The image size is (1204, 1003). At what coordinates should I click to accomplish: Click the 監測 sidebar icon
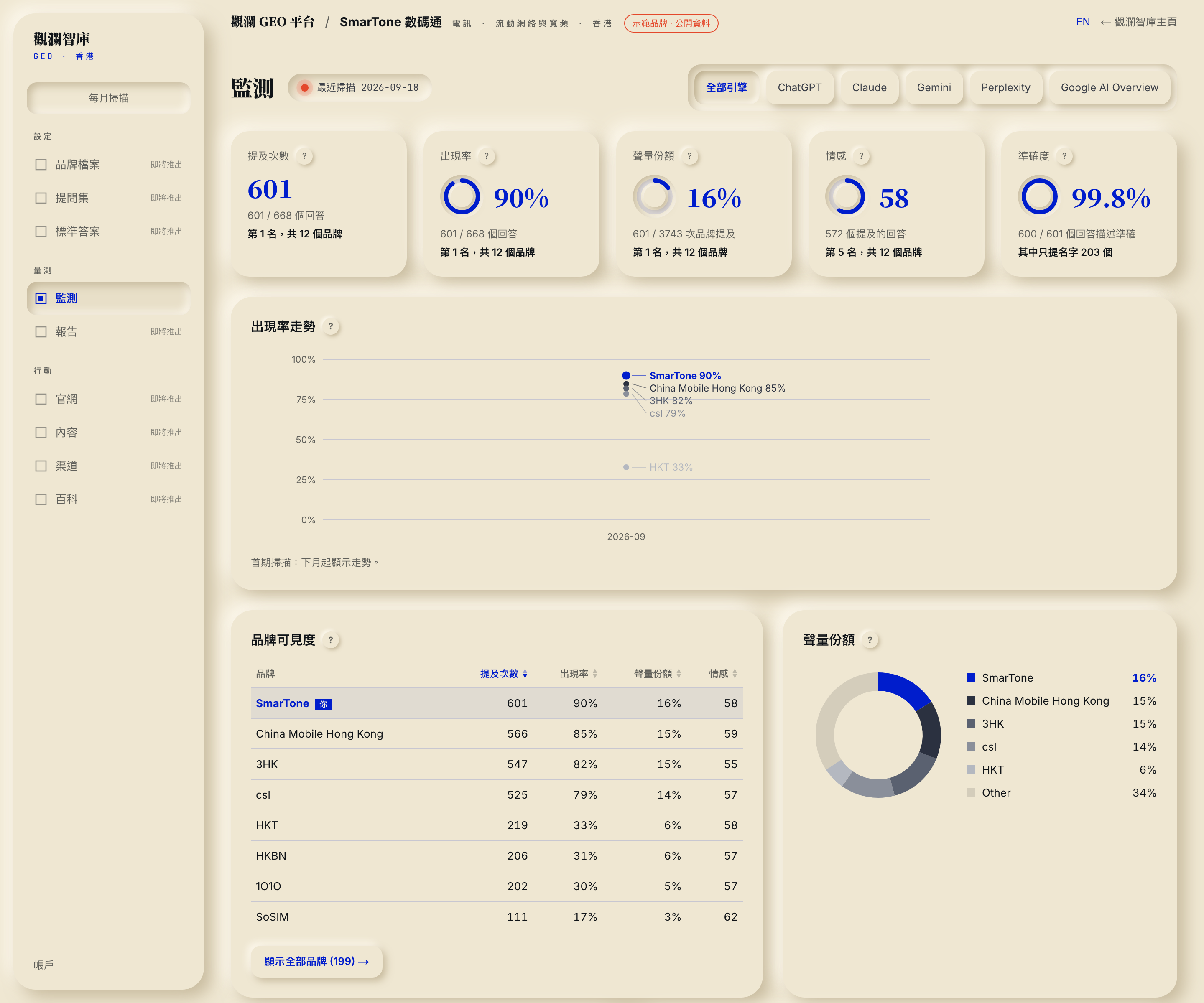tap(41, 298)
